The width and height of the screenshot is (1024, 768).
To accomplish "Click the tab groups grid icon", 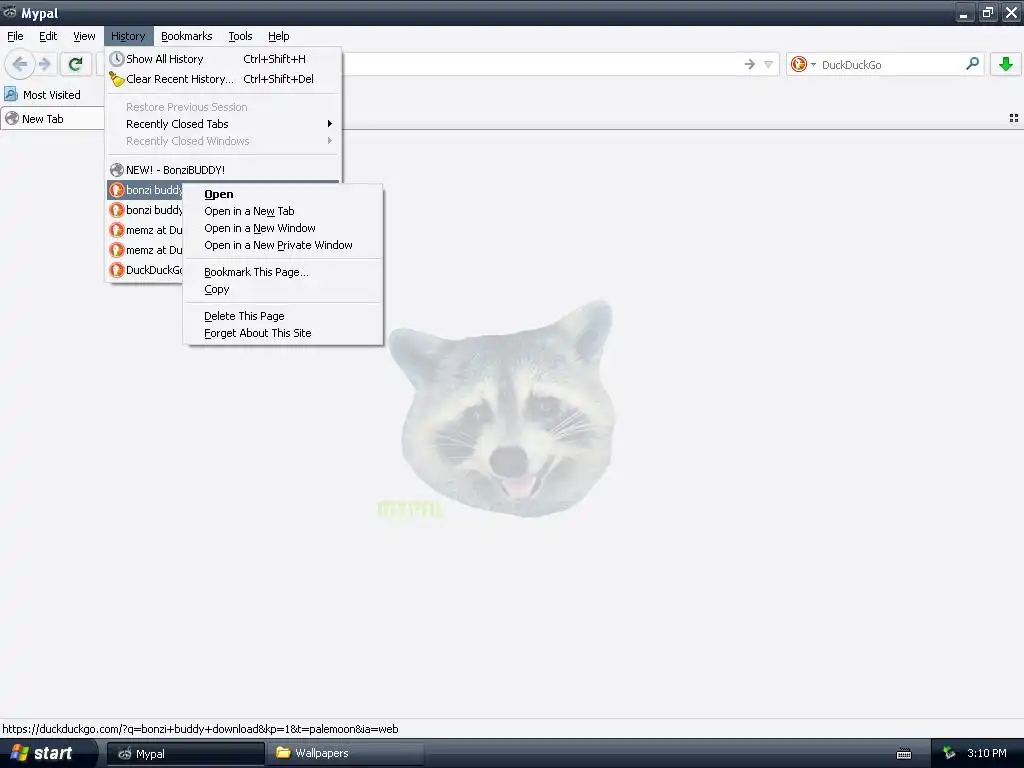I will click(1014, 118).
